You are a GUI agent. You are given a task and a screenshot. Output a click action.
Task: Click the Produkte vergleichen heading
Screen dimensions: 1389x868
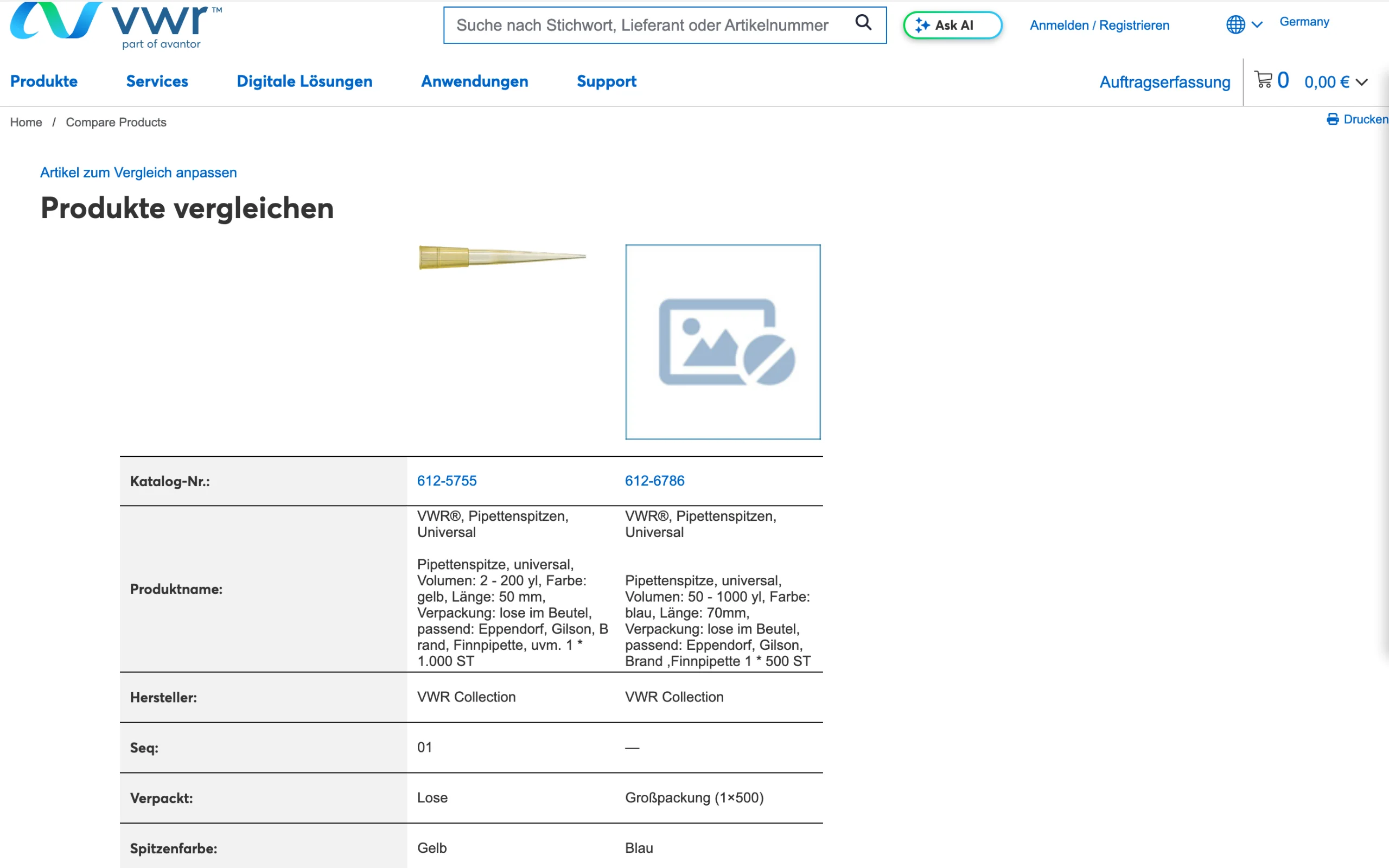[x=187, y=208]
